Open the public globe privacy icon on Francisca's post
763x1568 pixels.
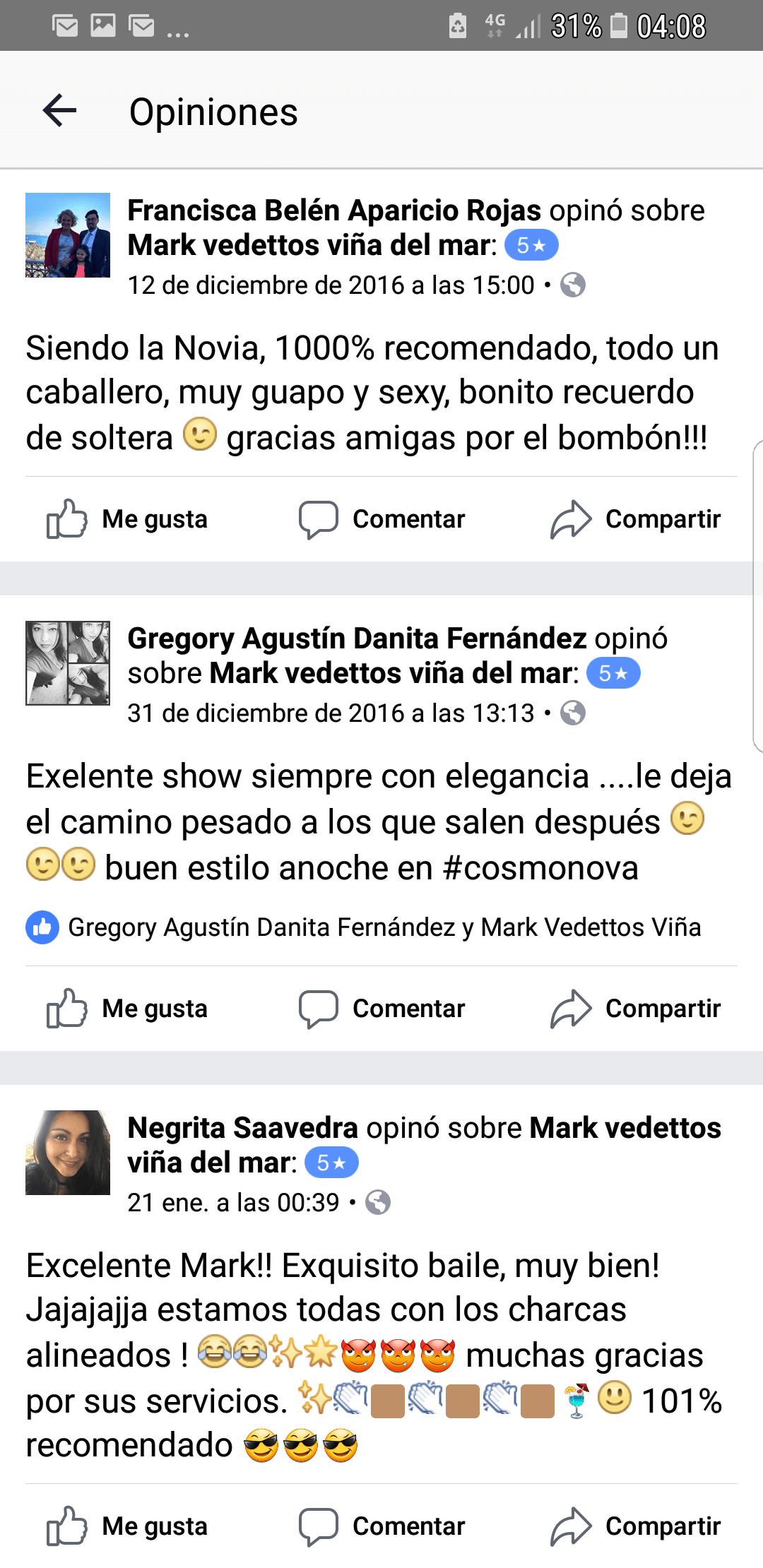[573, 285]
